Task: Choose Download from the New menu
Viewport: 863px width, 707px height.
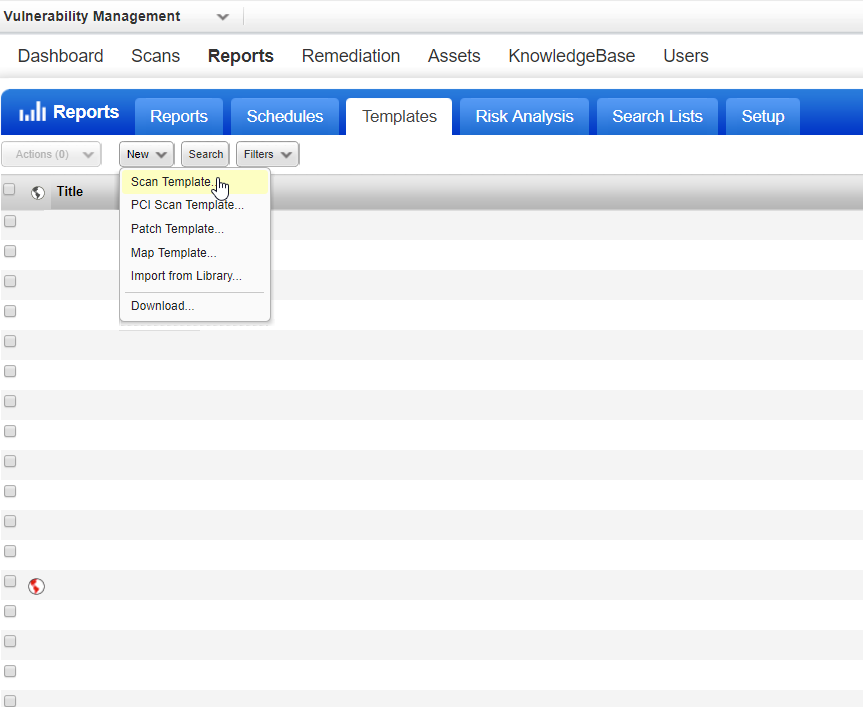Action: pos(161,305)
